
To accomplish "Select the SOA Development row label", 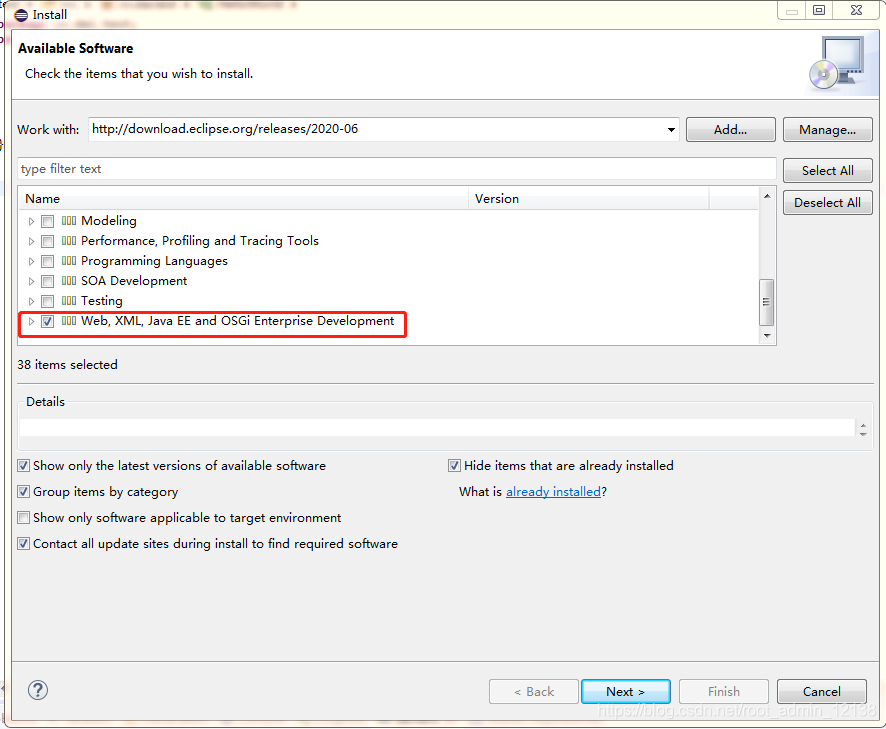I will 134,281.
